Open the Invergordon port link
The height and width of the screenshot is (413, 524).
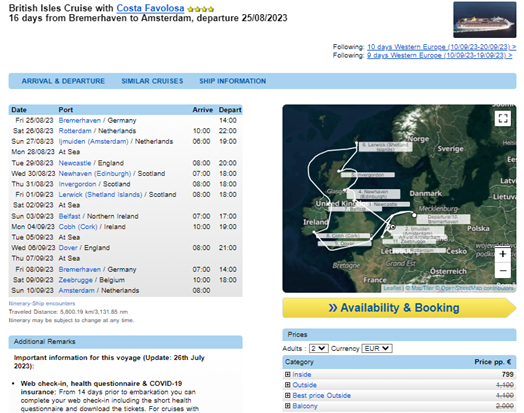(x=77, y=184)
